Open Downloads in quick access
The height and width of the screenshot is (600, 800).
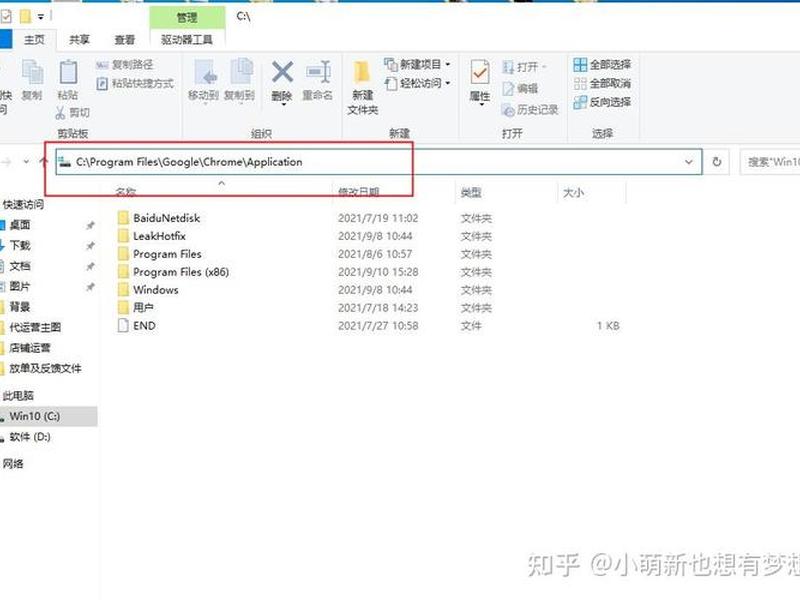pyautogui.click(x=19, y=245)
